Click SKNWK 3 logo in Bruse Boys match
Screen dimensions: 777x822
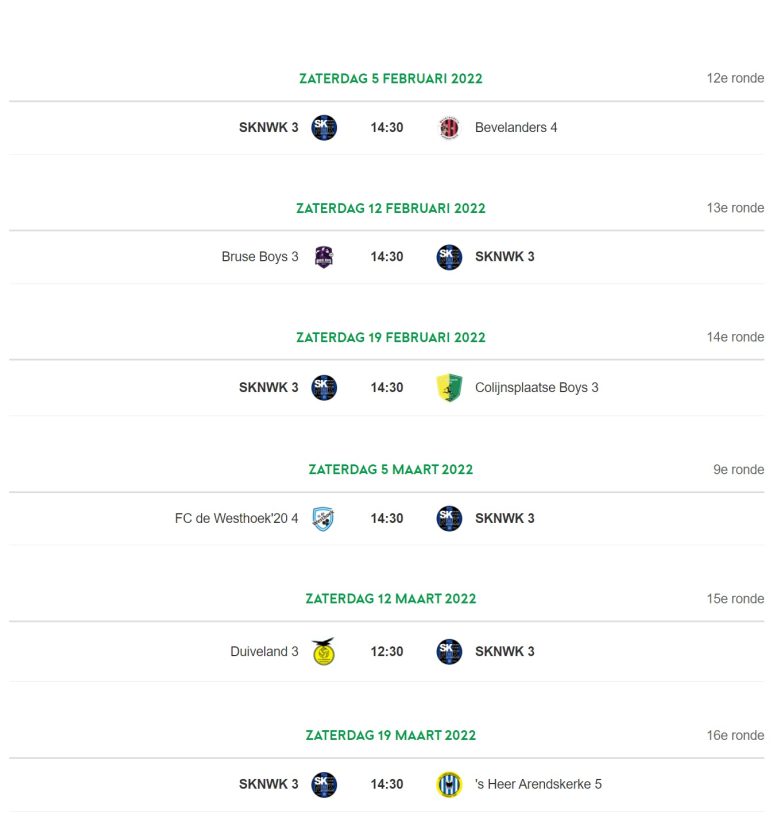tap(449, 257)
